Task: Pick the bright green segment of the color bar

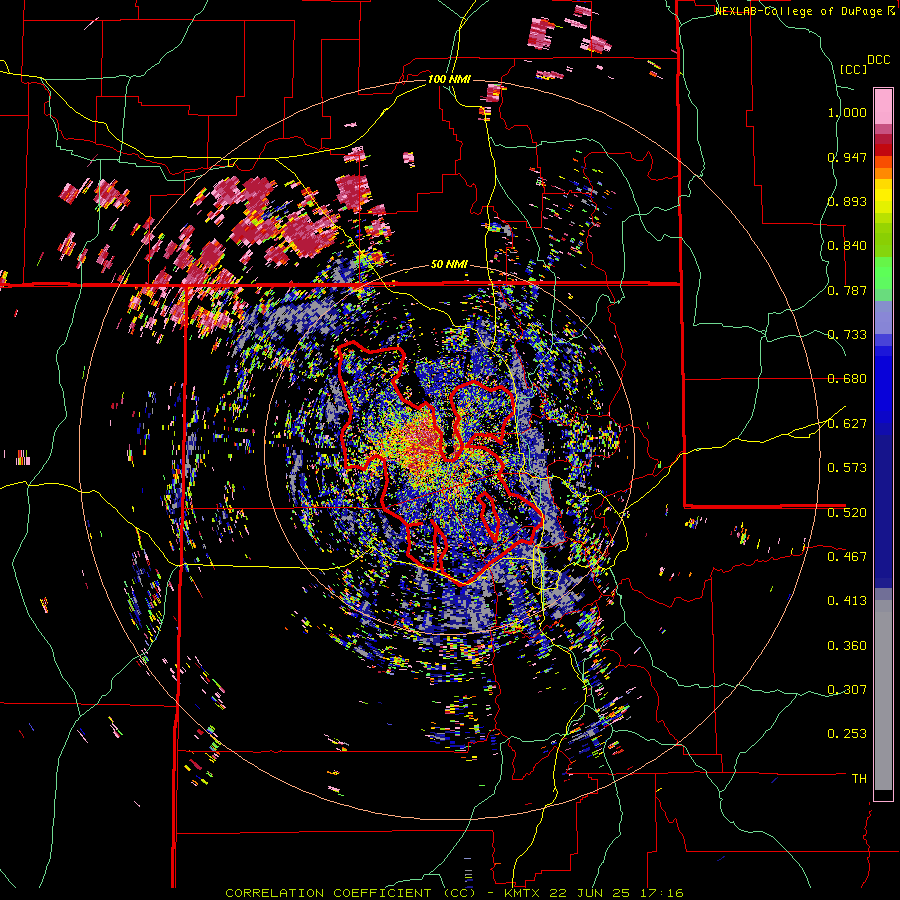Action: pos(883,273)
